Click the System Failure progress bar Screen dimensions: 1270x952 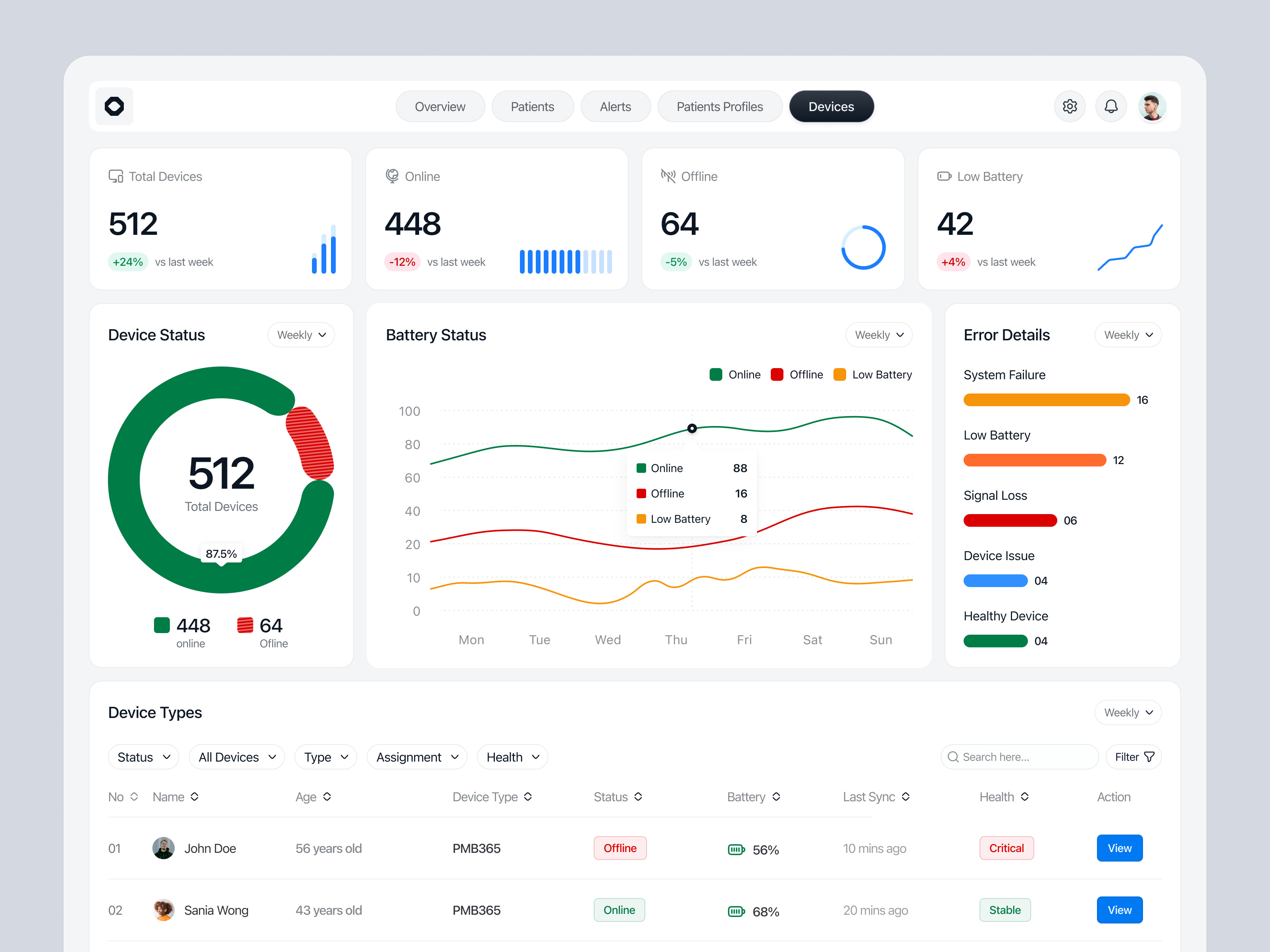1046,399
